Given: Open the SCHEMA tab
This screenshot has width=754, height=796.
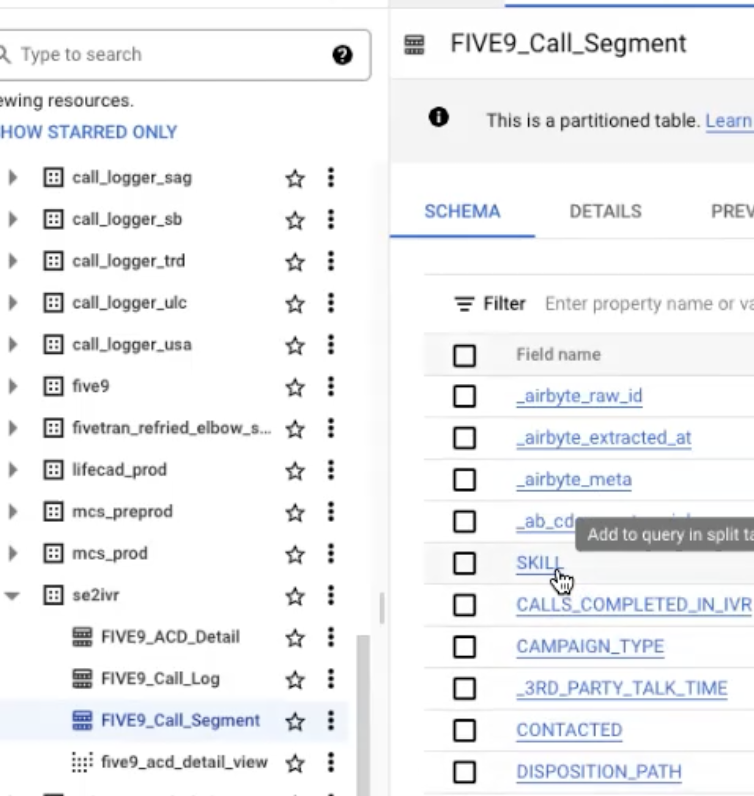Looking at the screenshot, I should pos(462,212).
